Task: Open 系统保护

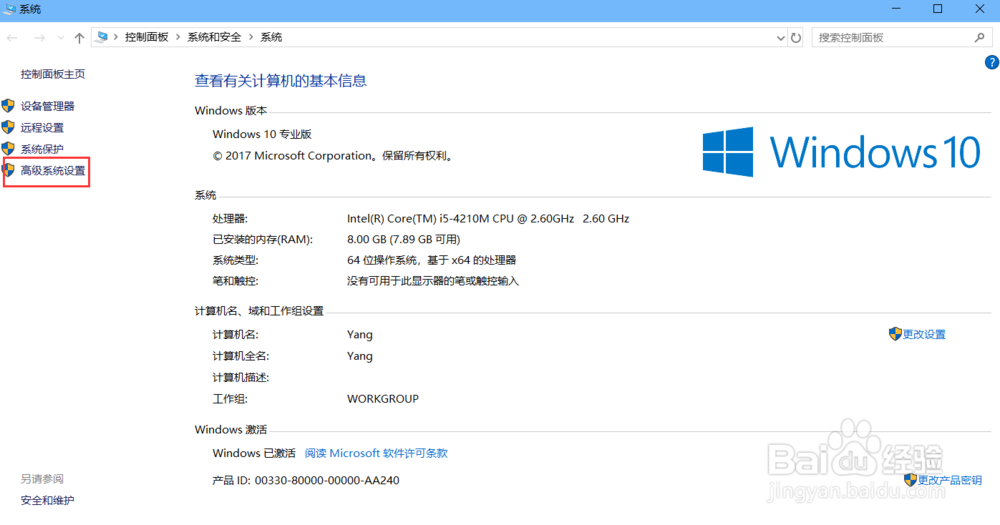Action: (42, 149)
